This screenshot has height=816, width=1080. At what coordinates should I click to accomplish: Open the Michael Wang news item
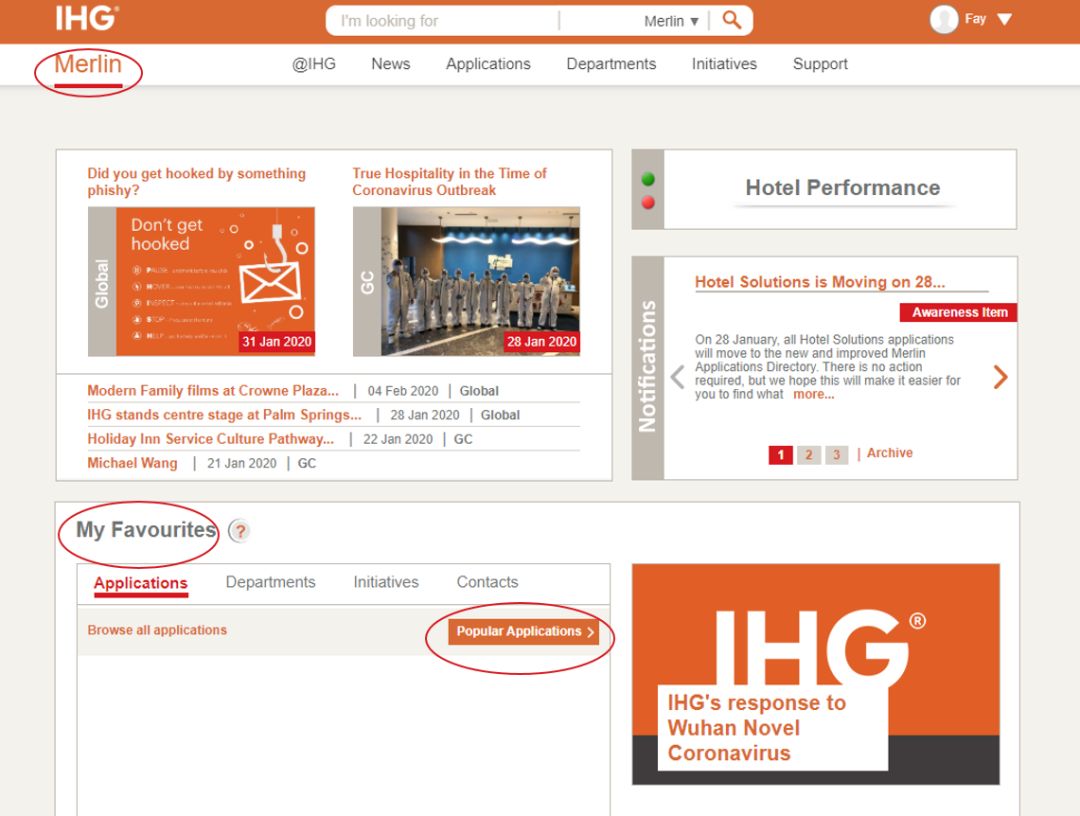coord(132,463)
